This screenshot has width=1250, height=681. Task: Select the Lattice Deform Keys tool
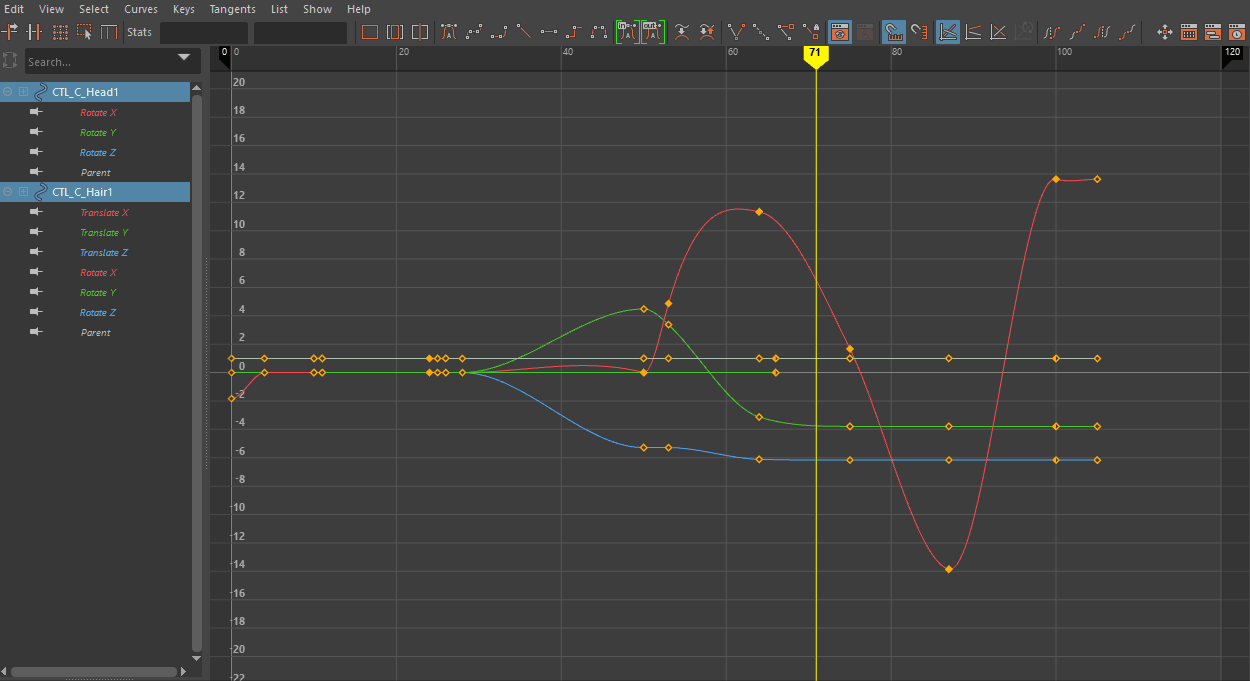coord(60,32)
